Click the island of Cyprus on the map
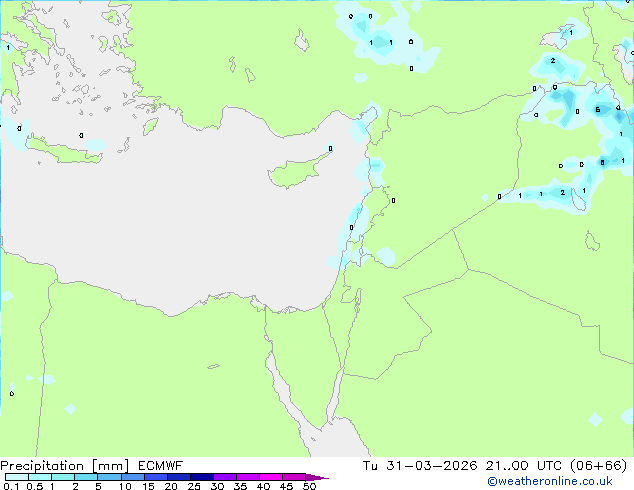This screenshot has height=490, width=634. tap(294, 172)
